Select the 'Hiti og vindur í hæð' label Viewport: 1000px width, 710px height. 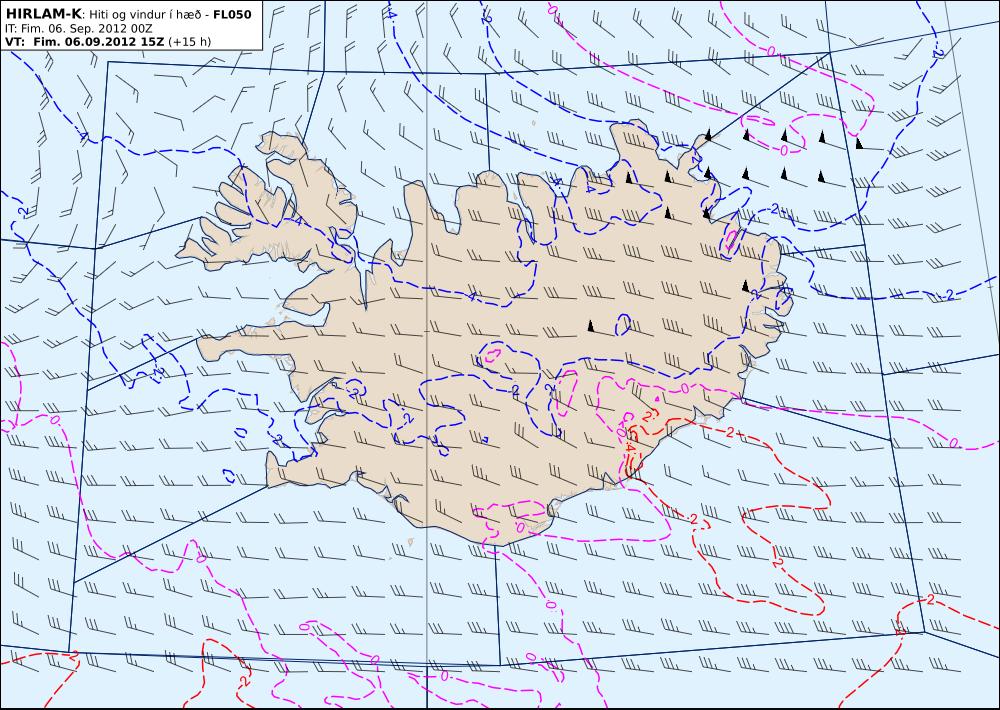(145, 15)
